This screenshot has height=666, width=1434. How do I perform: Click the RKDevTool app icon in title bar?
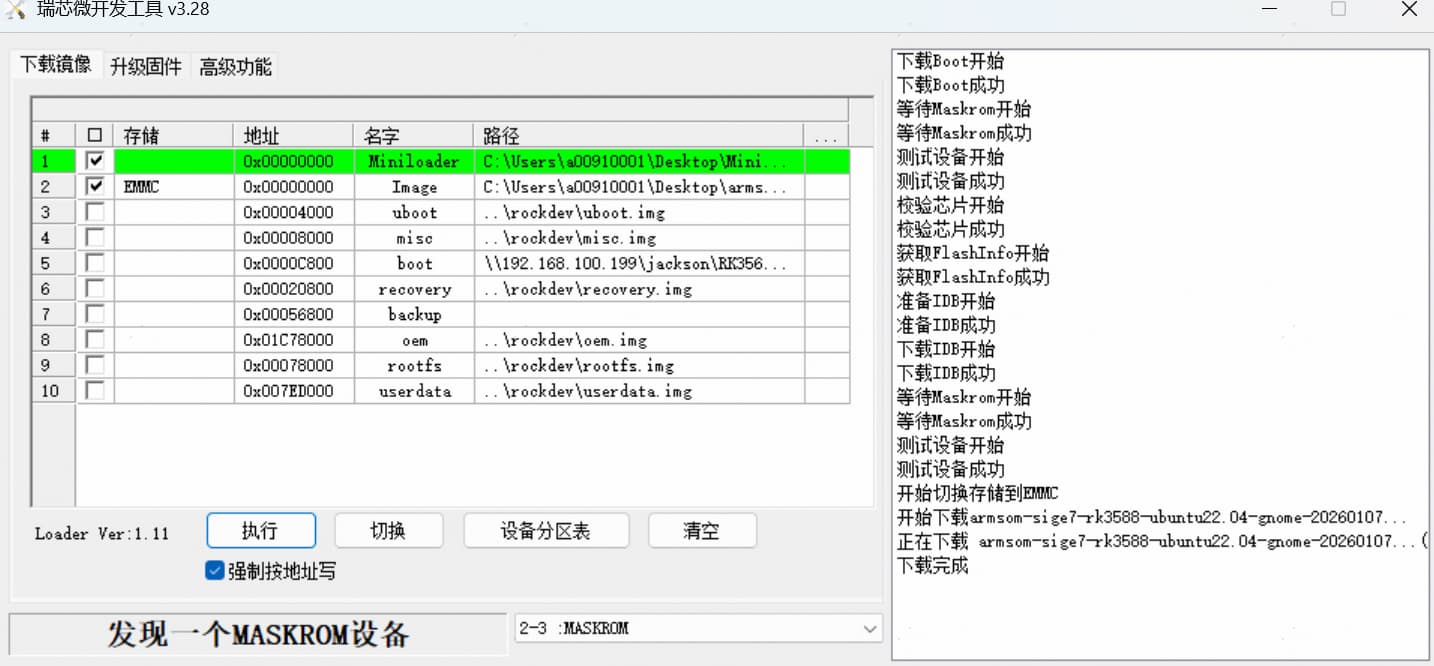click(16, 8)
